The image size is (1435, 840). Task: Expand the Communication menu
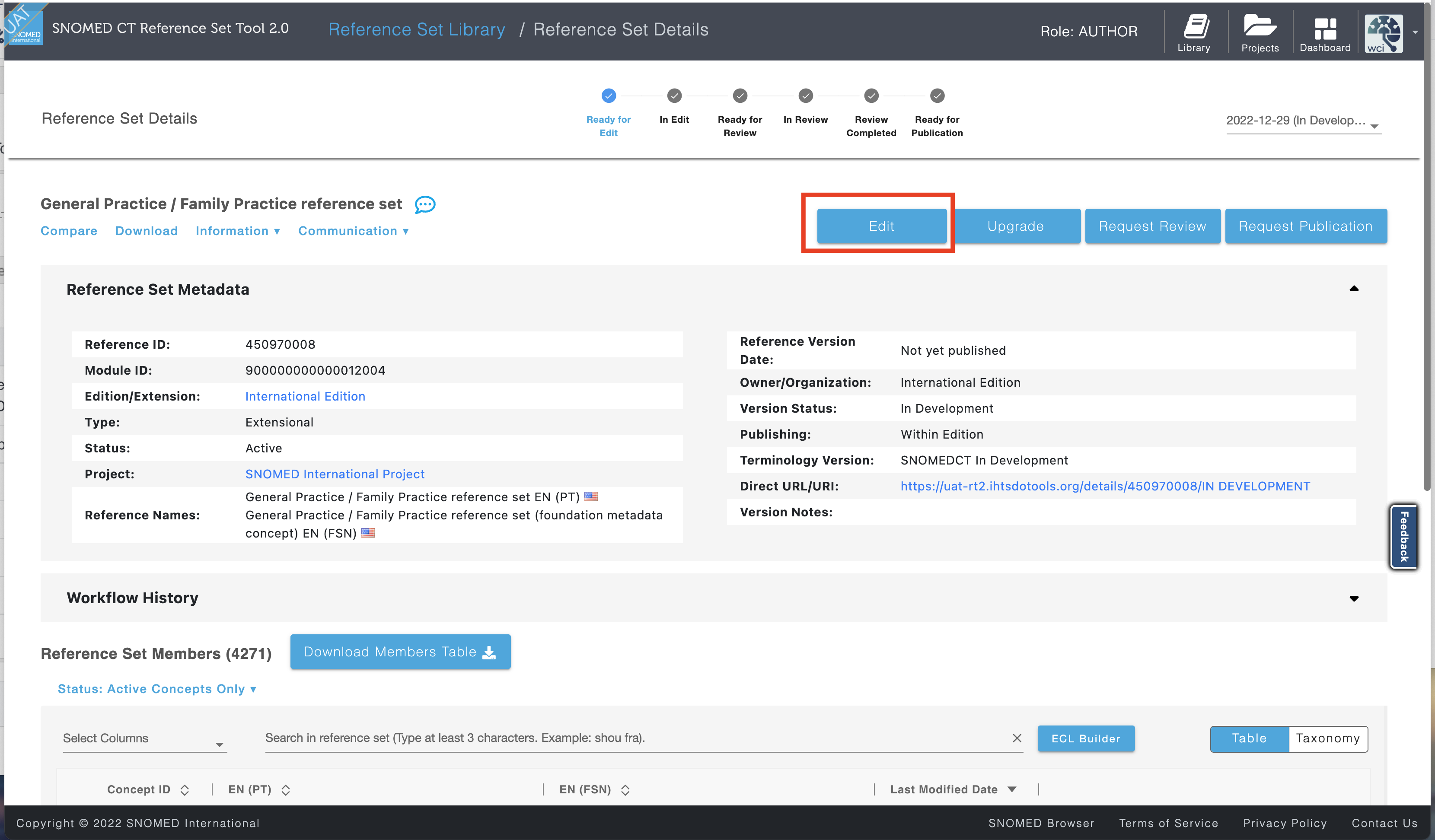(x=354, y=230)
